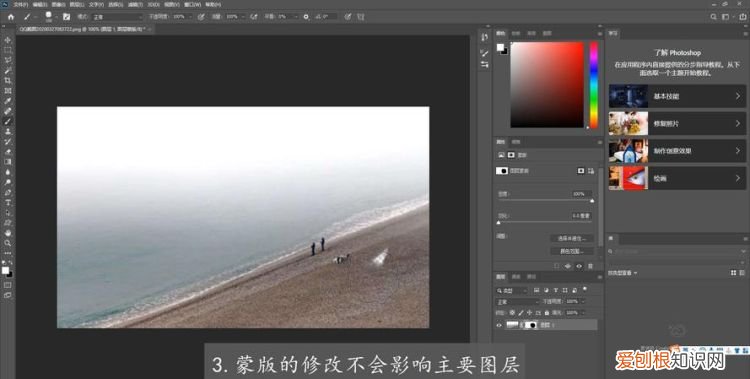Open the brush preset picker dropdown
This screenshot has height=379, width=750.
[x=56, y=17]
